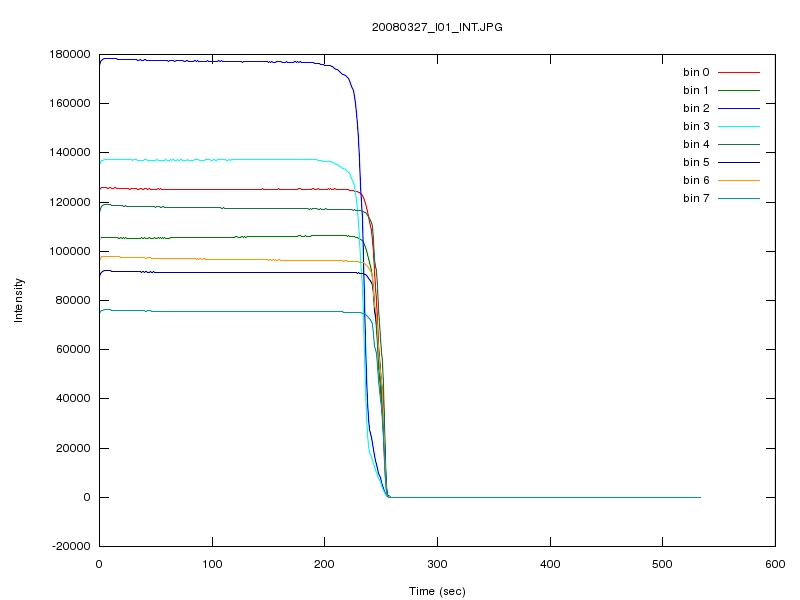800x600 pixels.
Task: Click the 'Intensity' y-axis label
Action: (x=18, y=300)
